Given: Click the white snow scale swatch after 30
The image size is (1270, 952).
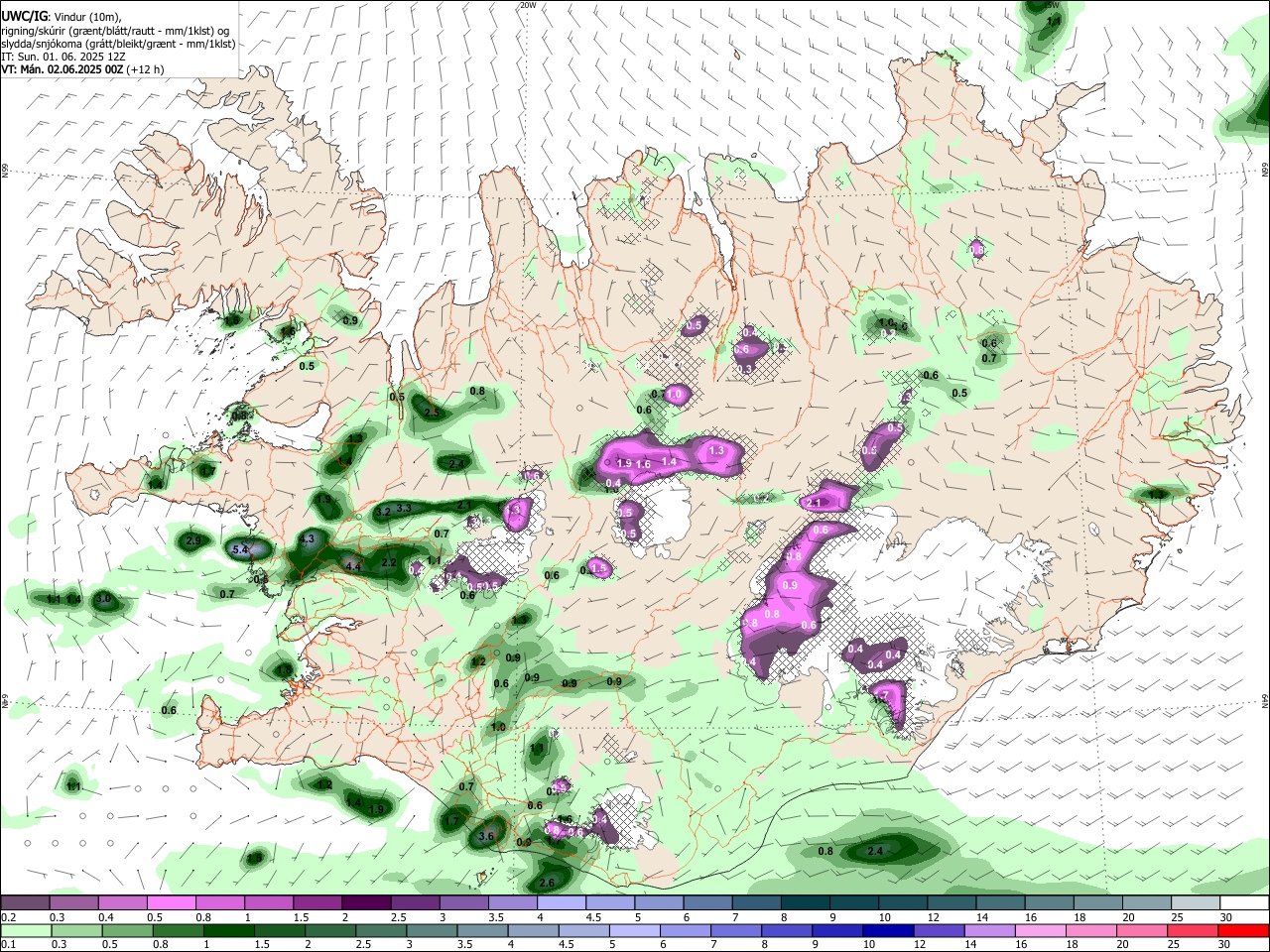Looking at the screenshot, I should (1243, 902).
